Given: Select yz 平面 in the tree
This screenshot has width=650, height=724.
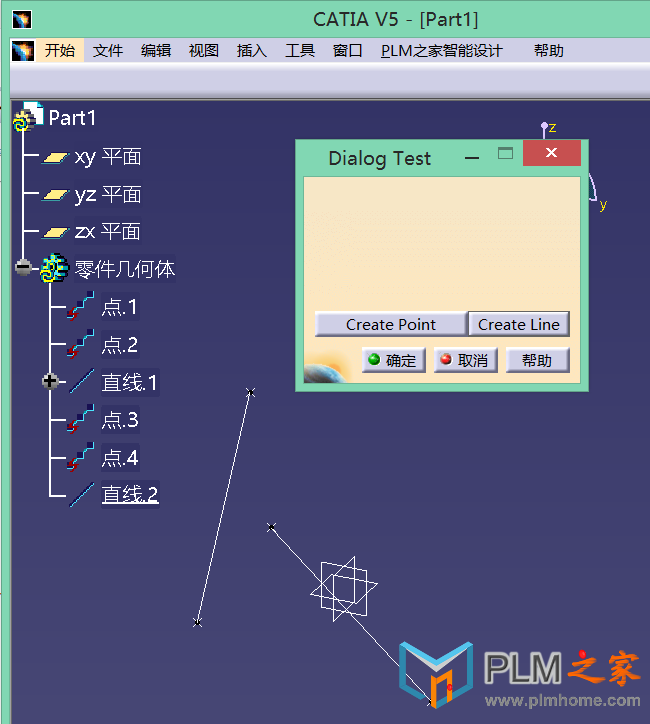Looking at the screenshot, I should tap(108, 194).
